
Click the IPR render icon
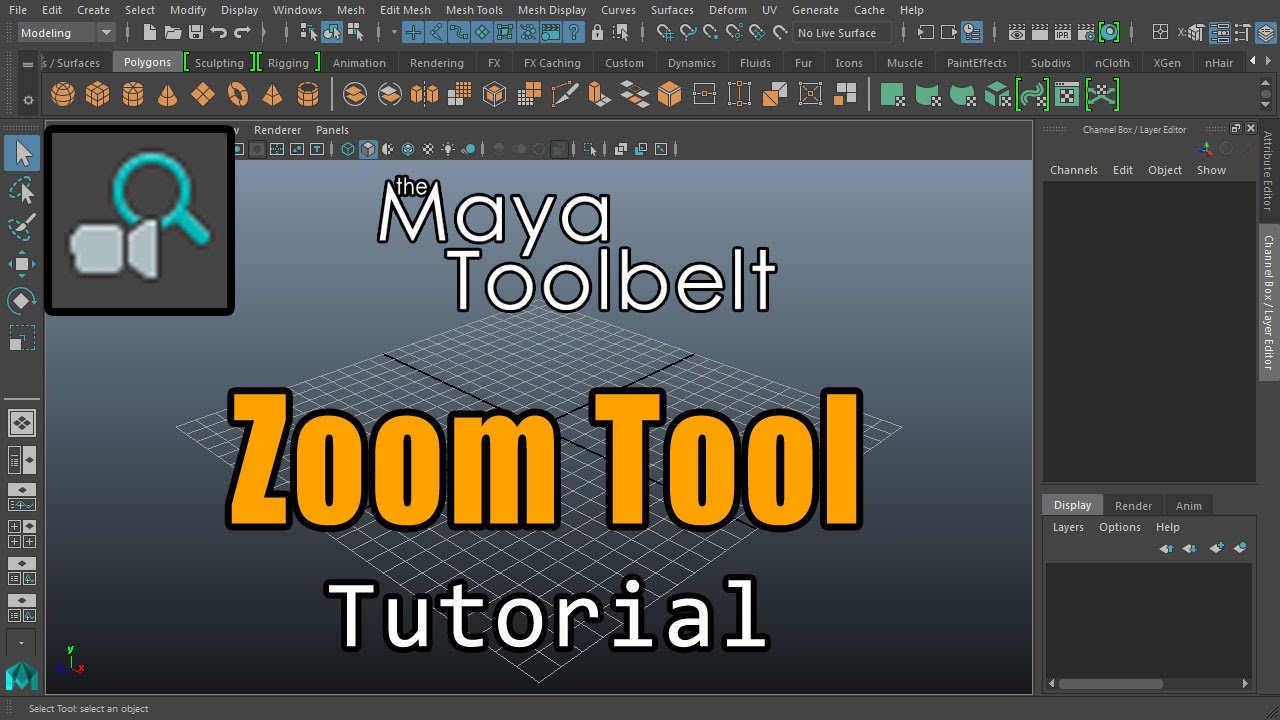1063,33
